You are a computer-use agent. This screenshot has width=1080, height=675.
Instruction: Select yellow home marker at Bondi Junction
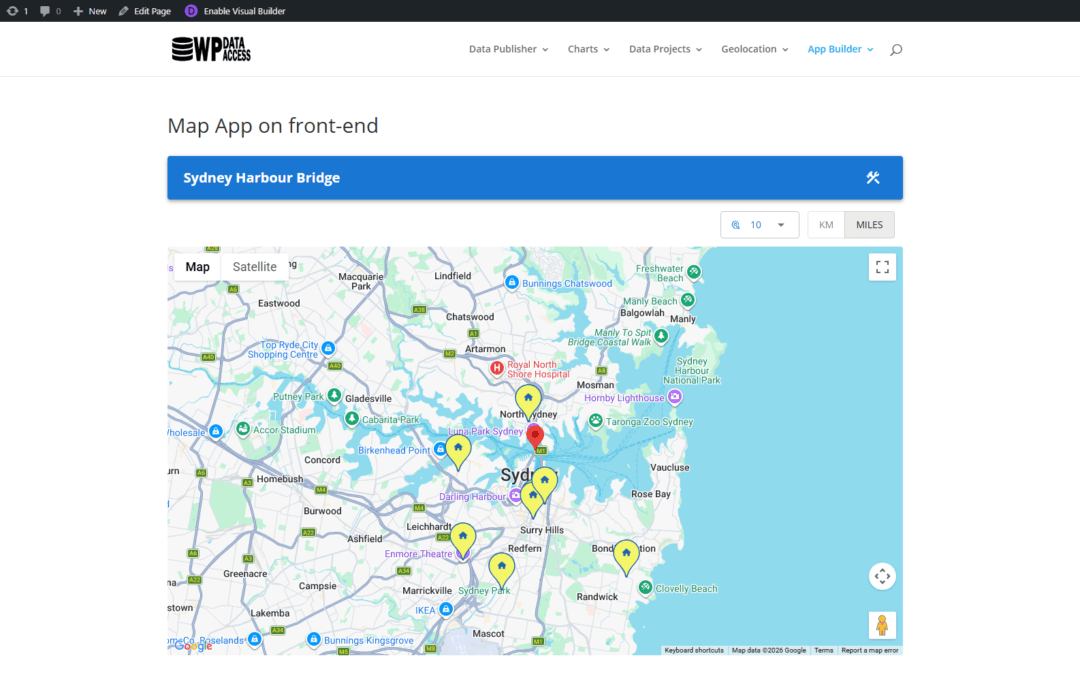coord(626,557)
